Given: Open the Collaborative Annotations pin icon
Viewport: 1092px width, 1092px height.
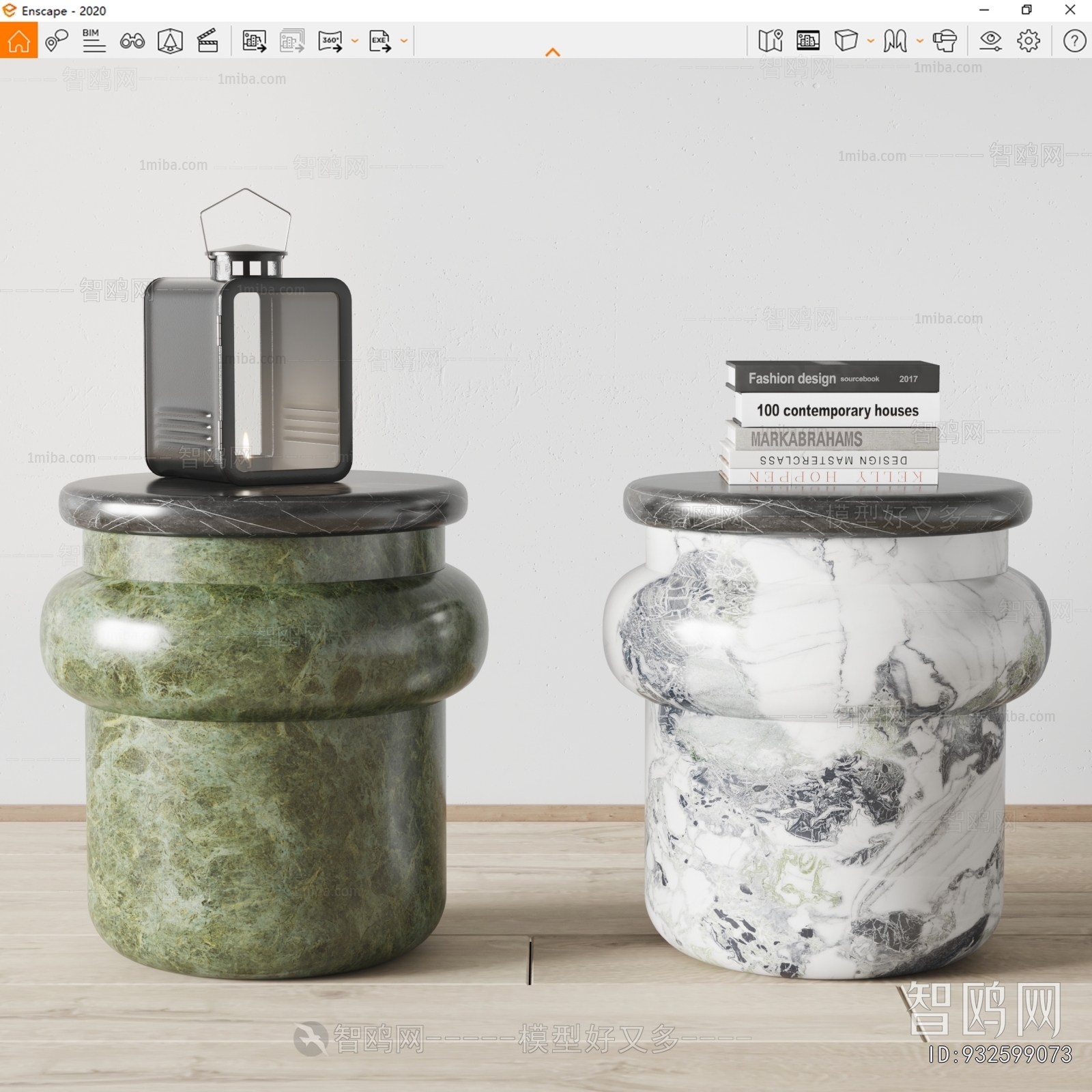Looking at the screenshot, I should pyautogui.click(x=57, y=41).
